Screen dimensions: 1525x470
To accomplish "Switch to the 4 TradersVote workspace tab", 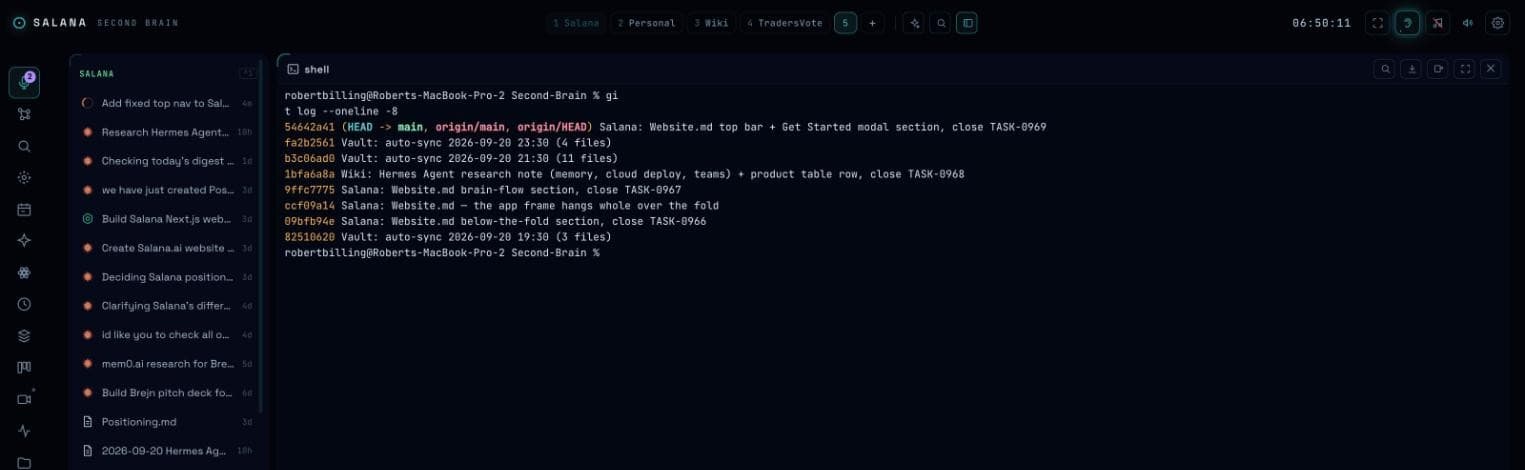I will [x=785, y=23].
